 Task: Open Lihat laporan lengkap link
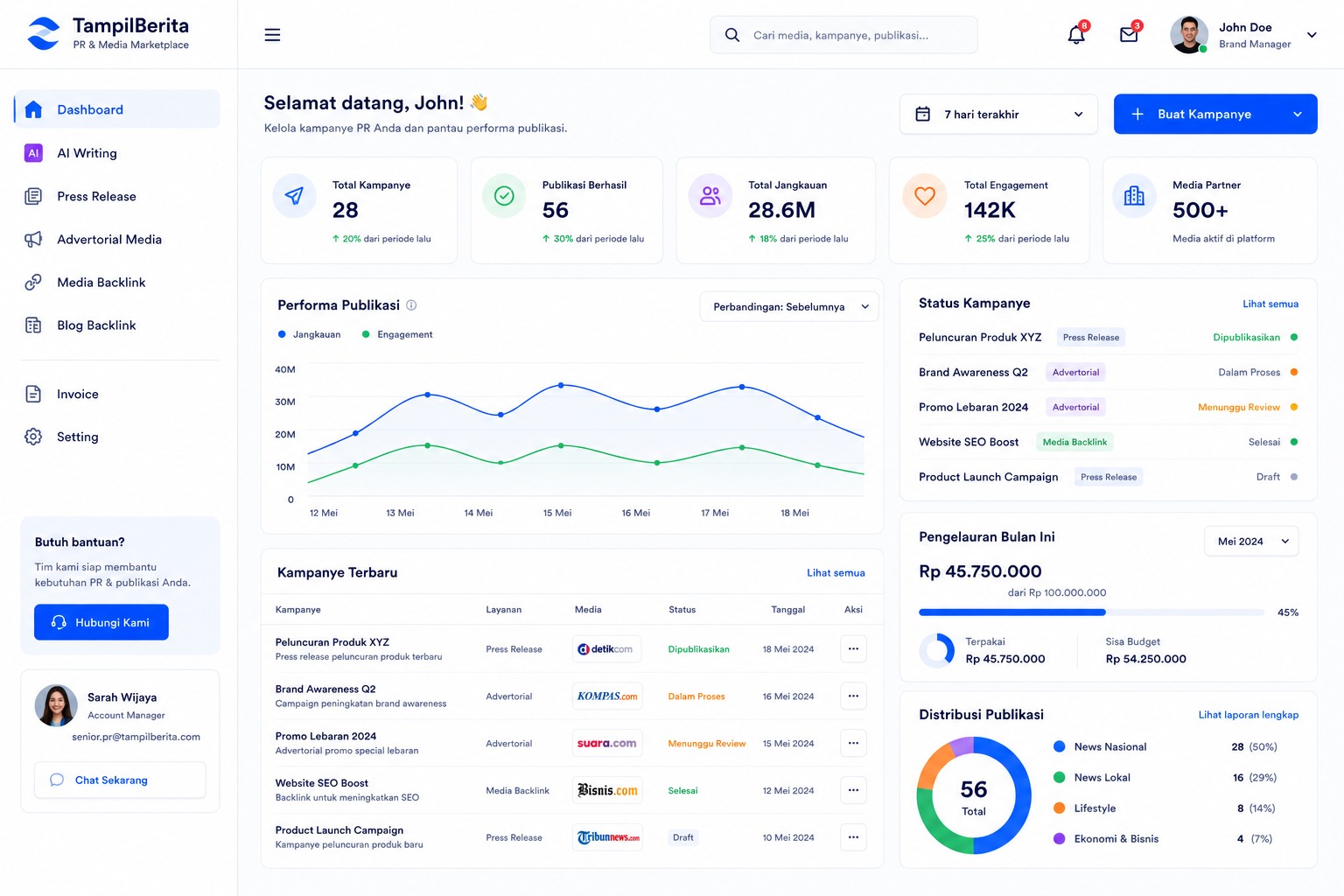pos(1249,715)
